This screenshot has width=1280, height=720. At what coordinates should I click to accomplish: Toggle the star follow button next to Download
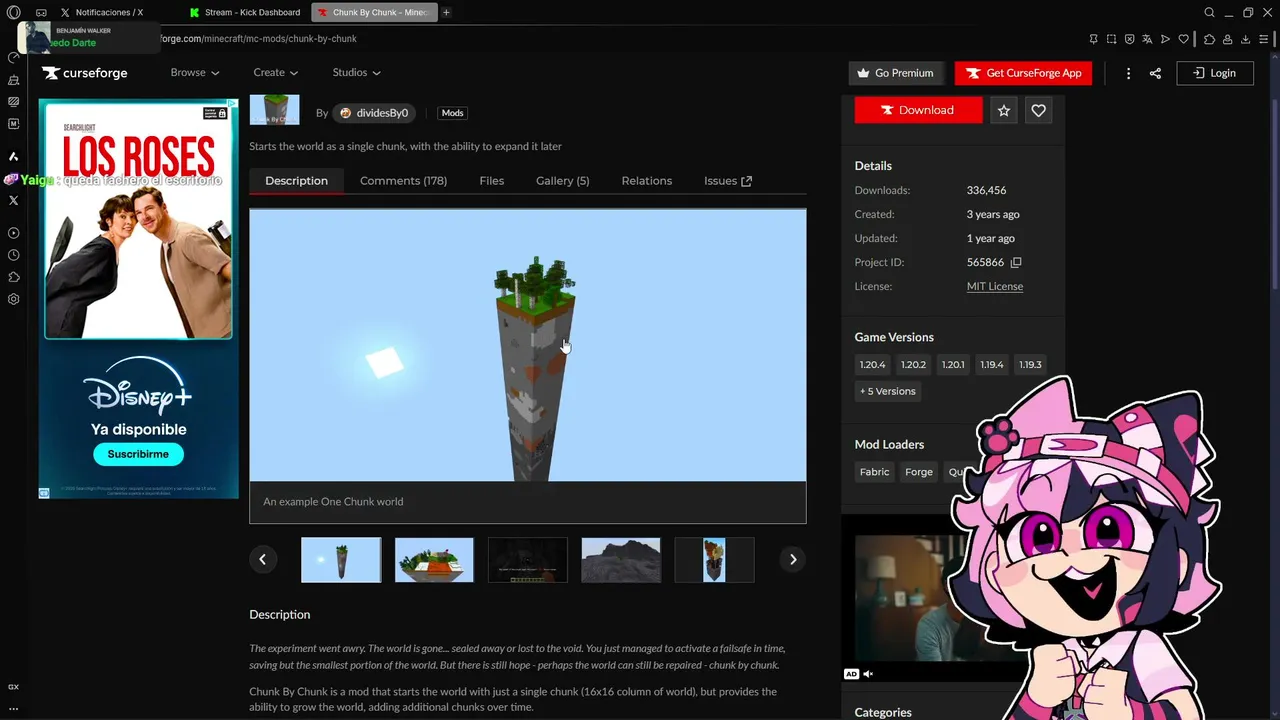tap(1004, 111)
